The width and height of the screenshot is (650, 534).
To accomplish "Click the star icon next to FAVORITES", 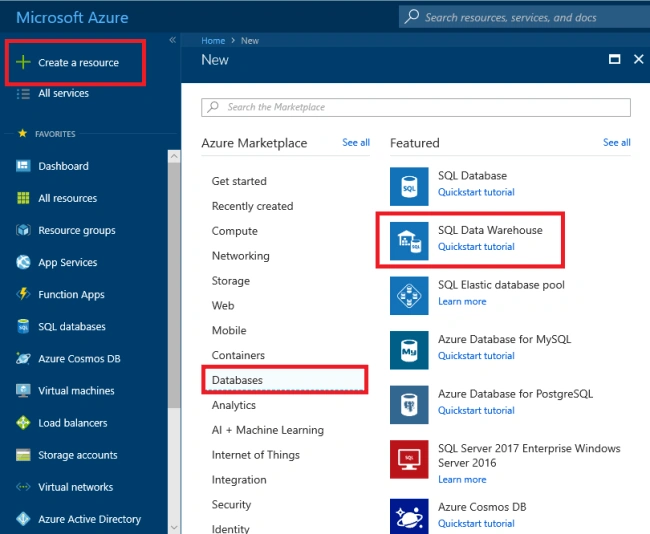I will [22, 133].
